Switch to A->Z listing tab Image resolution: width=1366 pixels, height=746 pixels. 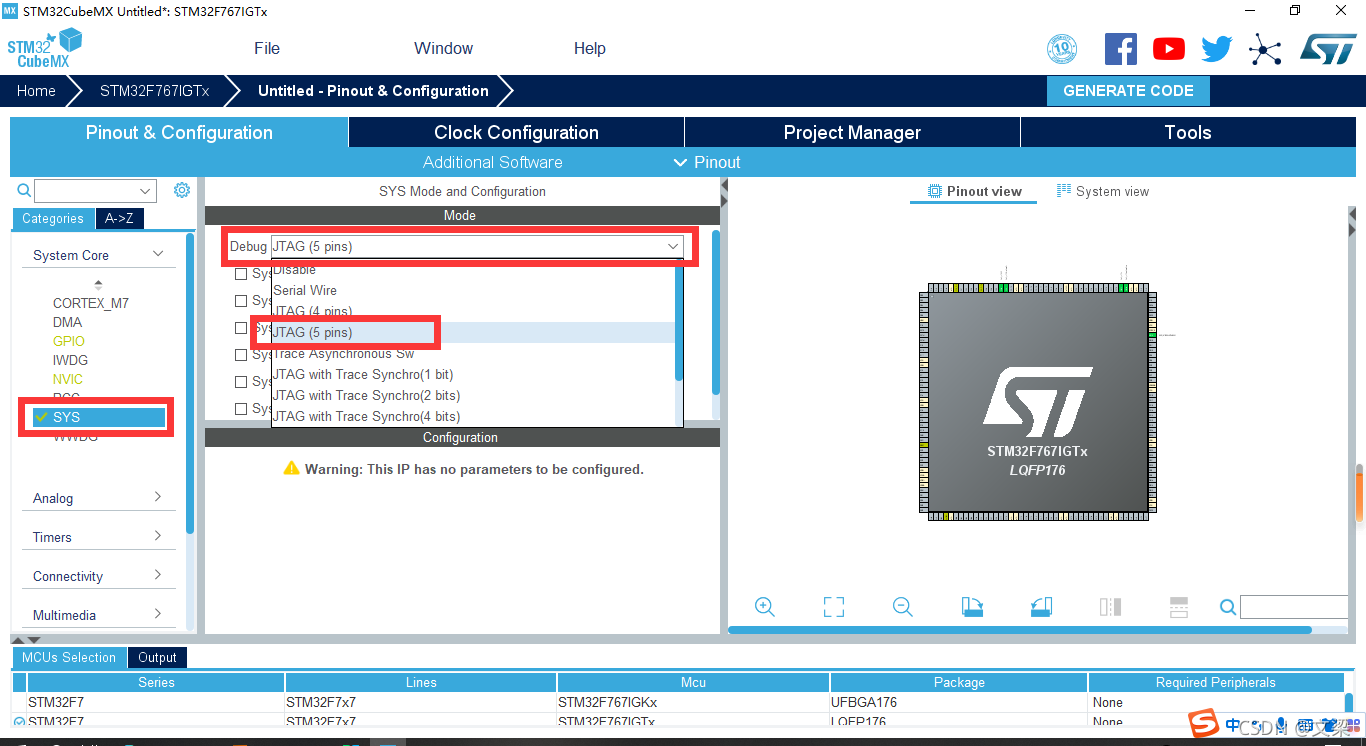click(x=119, y=218)
